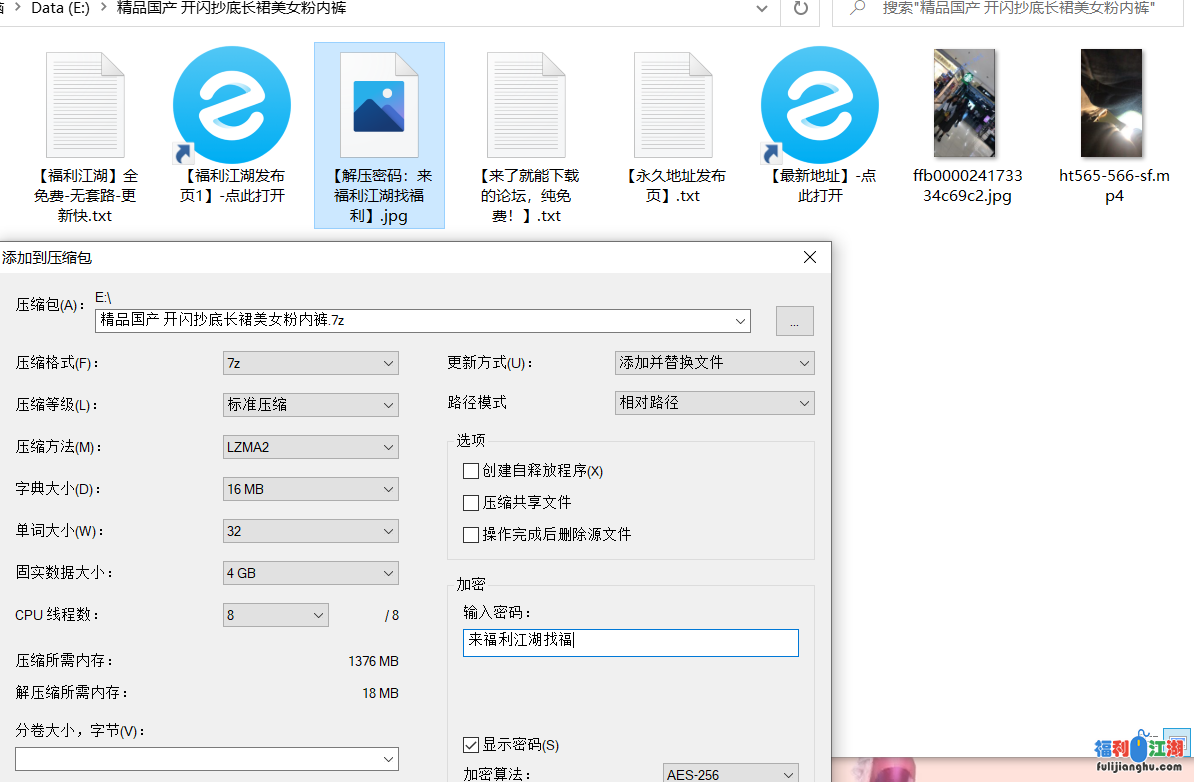This screenshot has height=782, width=1194.
Task: Expand the address bar history chevron
Action: point(763,9)
